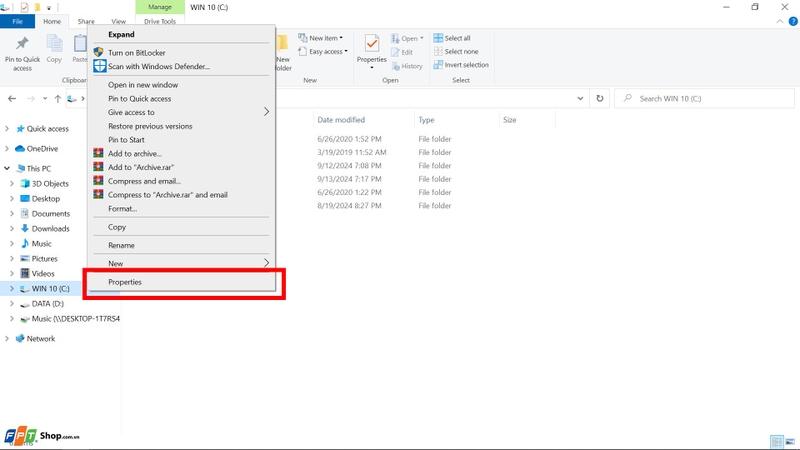Collapse the This PC tree node
800x450 pixels.
pos(7,168)
